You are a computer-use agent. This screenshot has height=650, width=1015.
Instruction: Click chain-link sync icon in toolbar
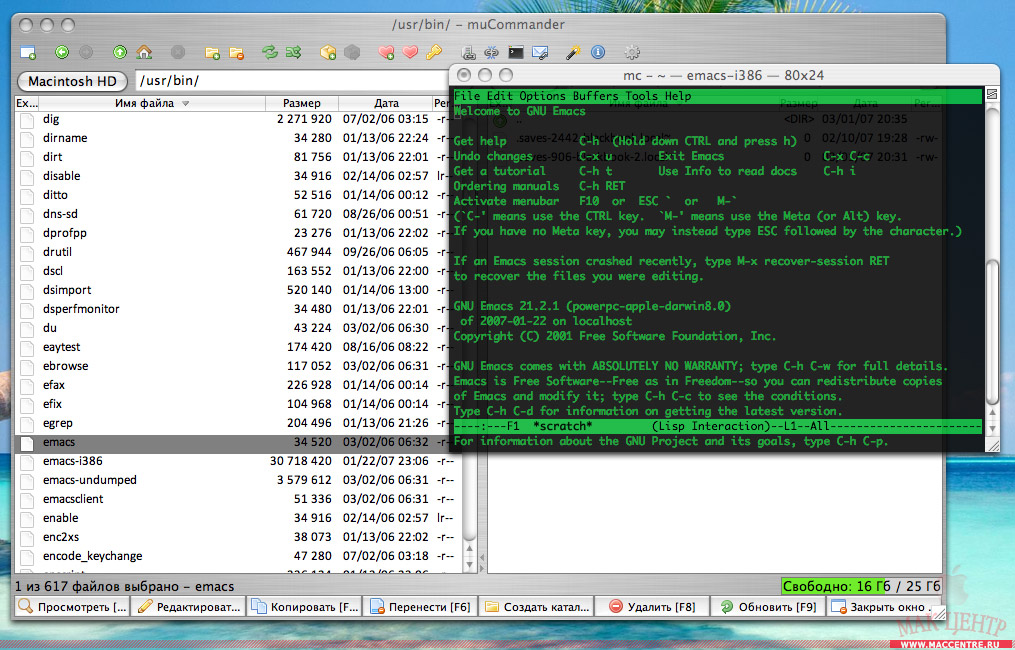[492, 52]
